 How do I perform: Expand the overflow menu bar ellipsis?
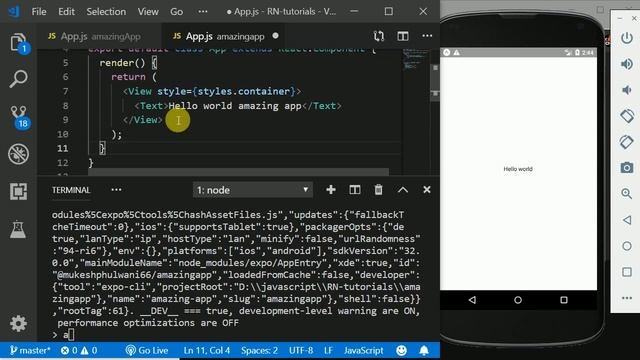(203, 12)
